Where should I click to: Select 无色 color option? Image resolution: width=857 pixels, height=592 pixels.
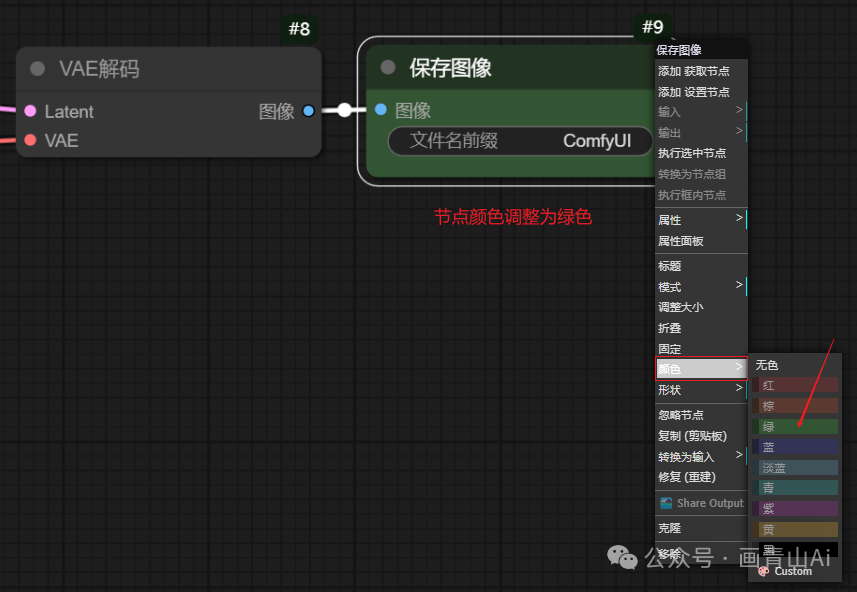[x=795, y=365]
